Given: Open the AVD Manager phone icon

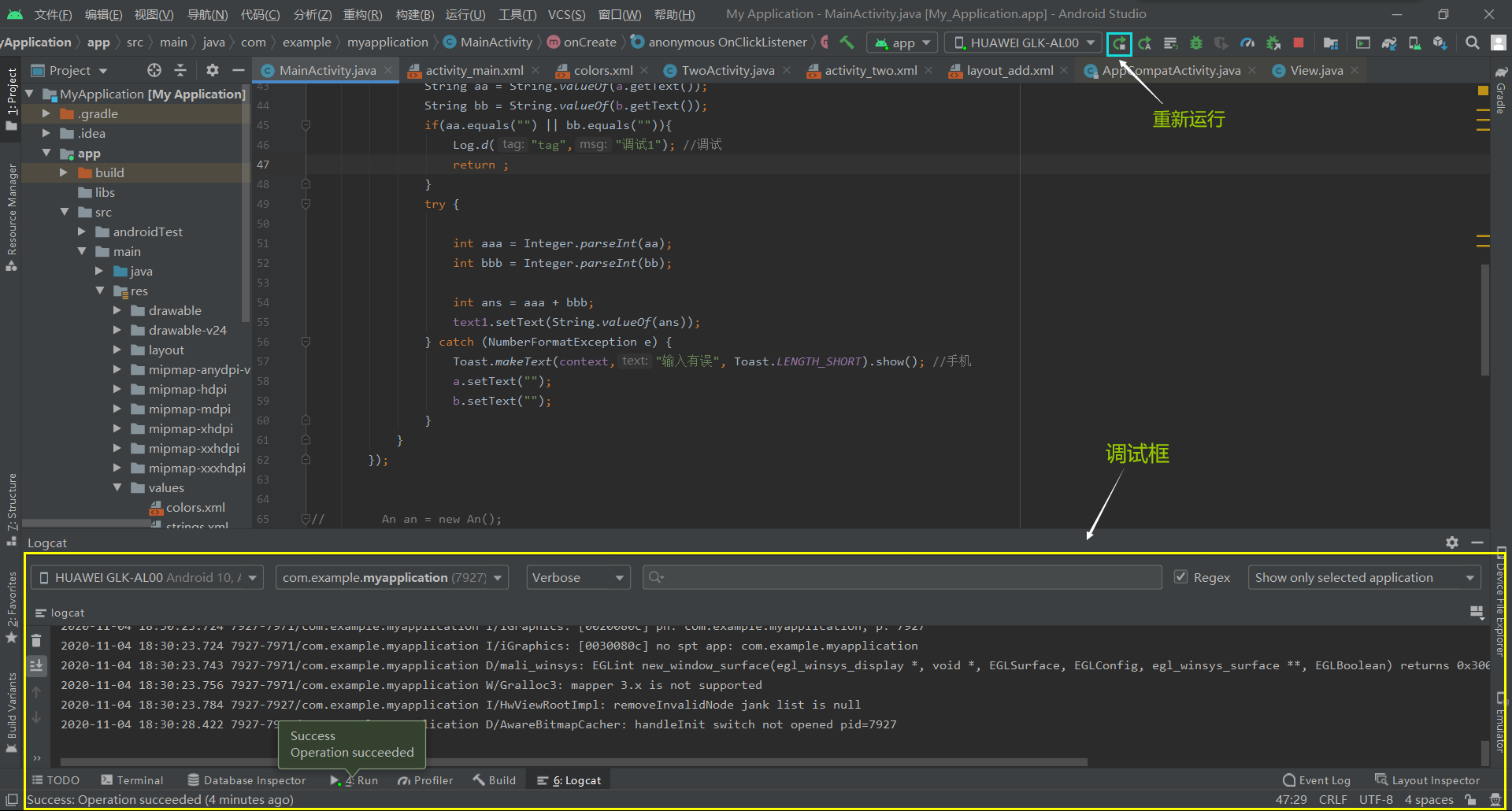Looking at the screenshot, I should pyautogui.click(x=1414, y=43).
